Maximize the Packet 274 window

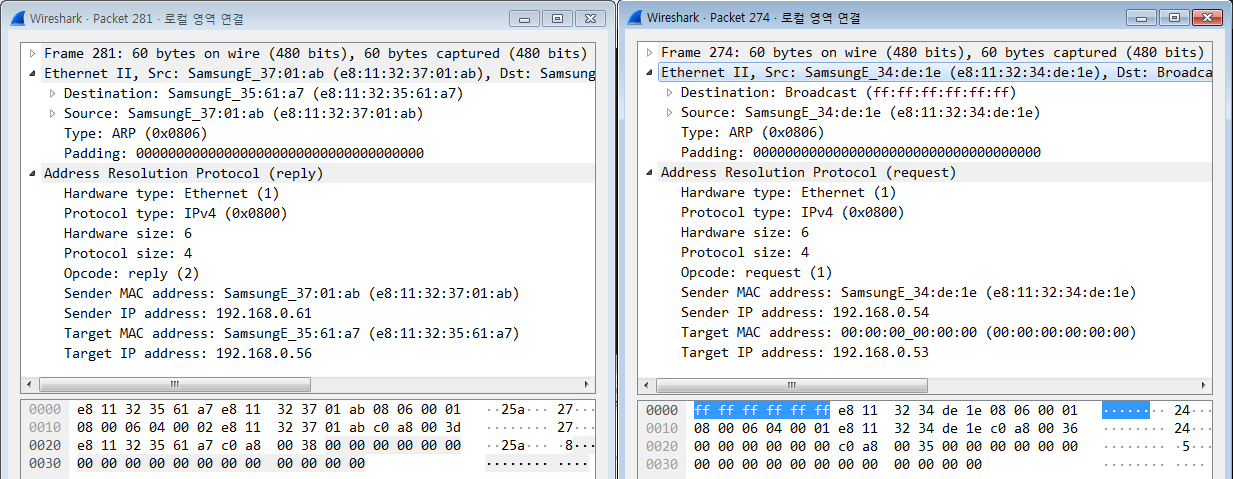[x=1174, y=18]
